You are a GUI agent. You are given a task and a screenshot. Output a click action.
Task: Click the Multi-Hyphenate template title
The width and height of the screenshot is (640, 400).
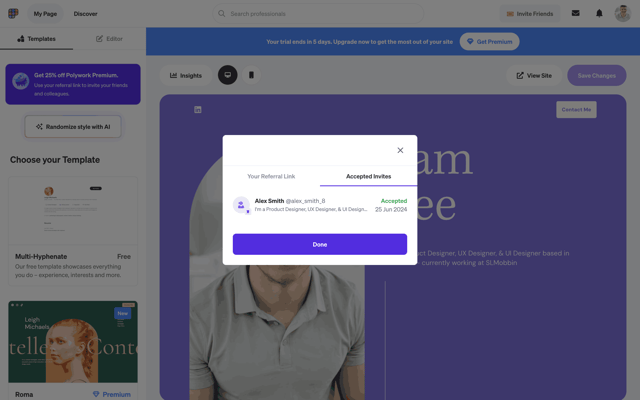tap(41, 256)
